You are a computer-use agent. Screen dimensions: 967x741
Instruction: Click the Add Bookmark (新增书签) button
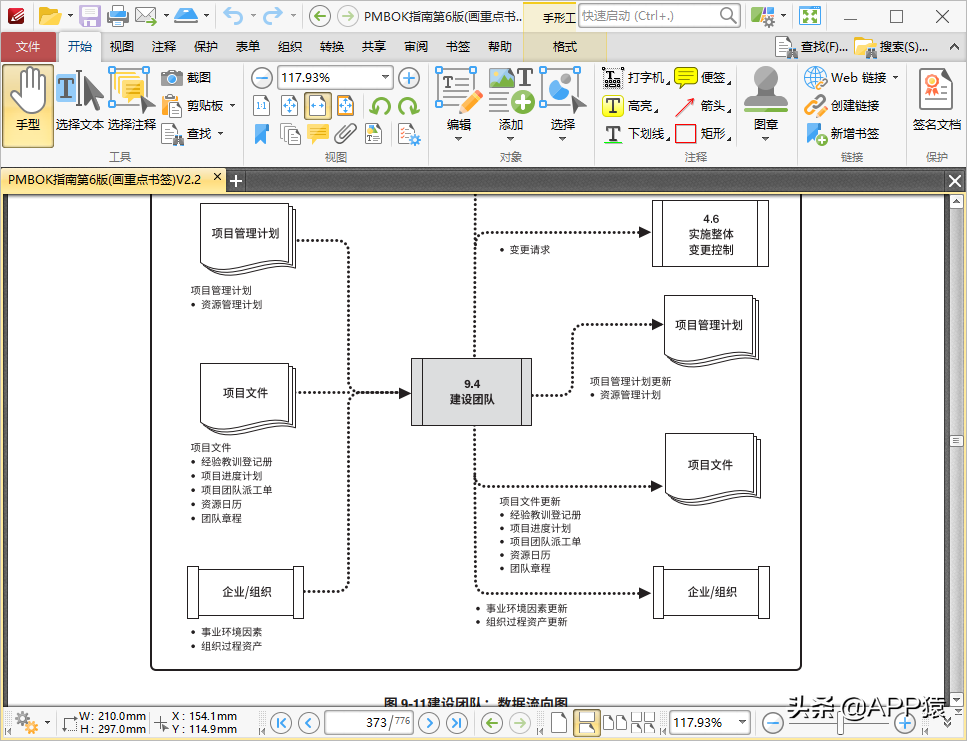[842, 133]
